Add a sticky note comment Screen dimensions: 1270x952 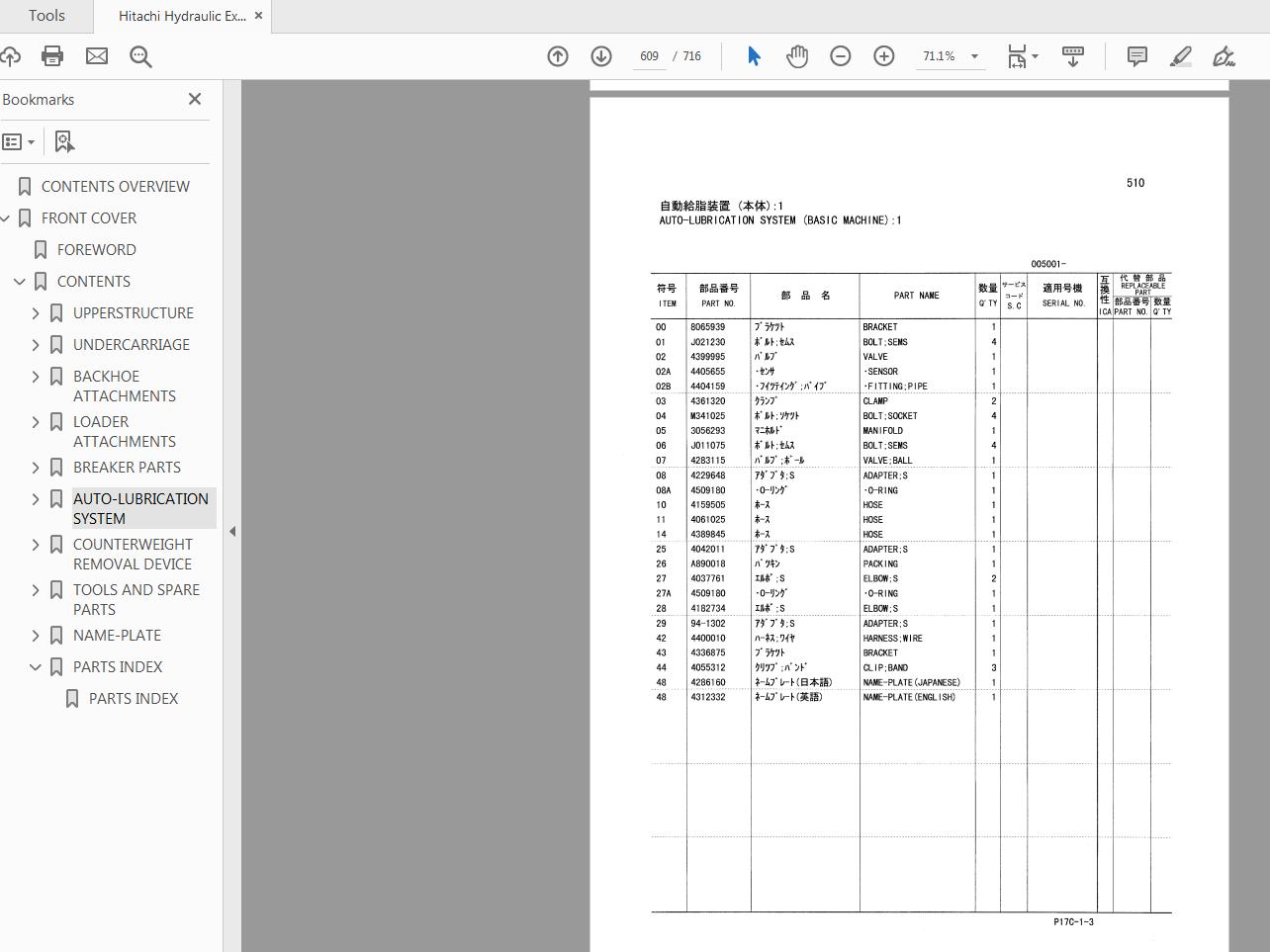pos(1136,56)
